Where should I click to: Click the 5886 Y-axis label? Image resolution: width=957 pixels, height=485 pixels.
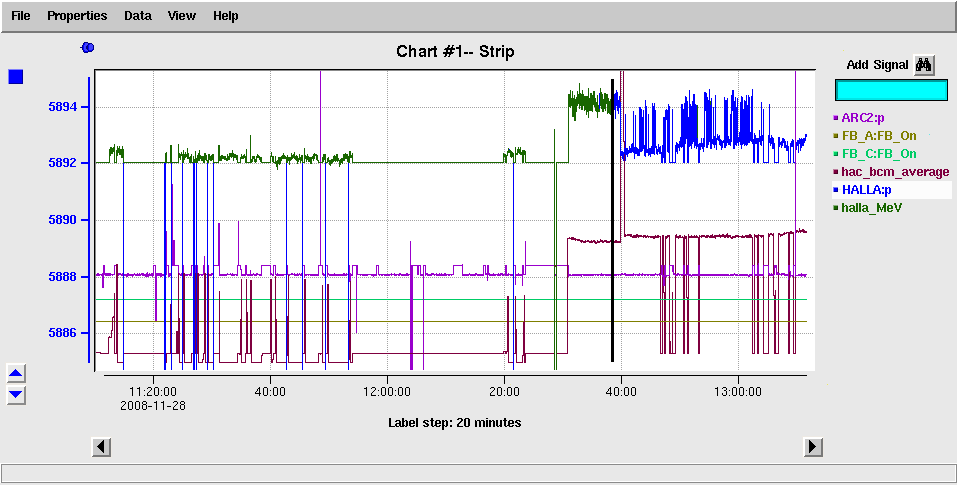62,333
